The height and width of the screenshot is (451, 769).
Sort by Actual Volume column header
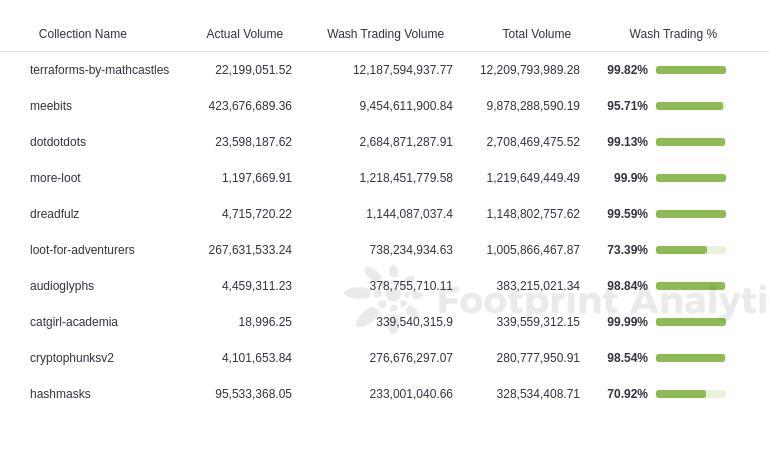pyautogui.click(x=244, y=34)
